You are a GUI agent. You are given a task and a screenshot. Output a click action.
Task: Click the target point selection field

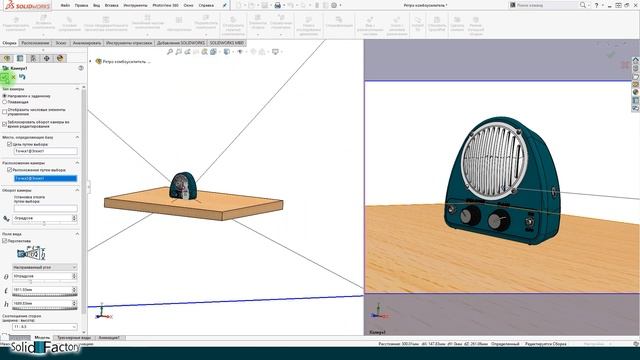click(45, 151)
